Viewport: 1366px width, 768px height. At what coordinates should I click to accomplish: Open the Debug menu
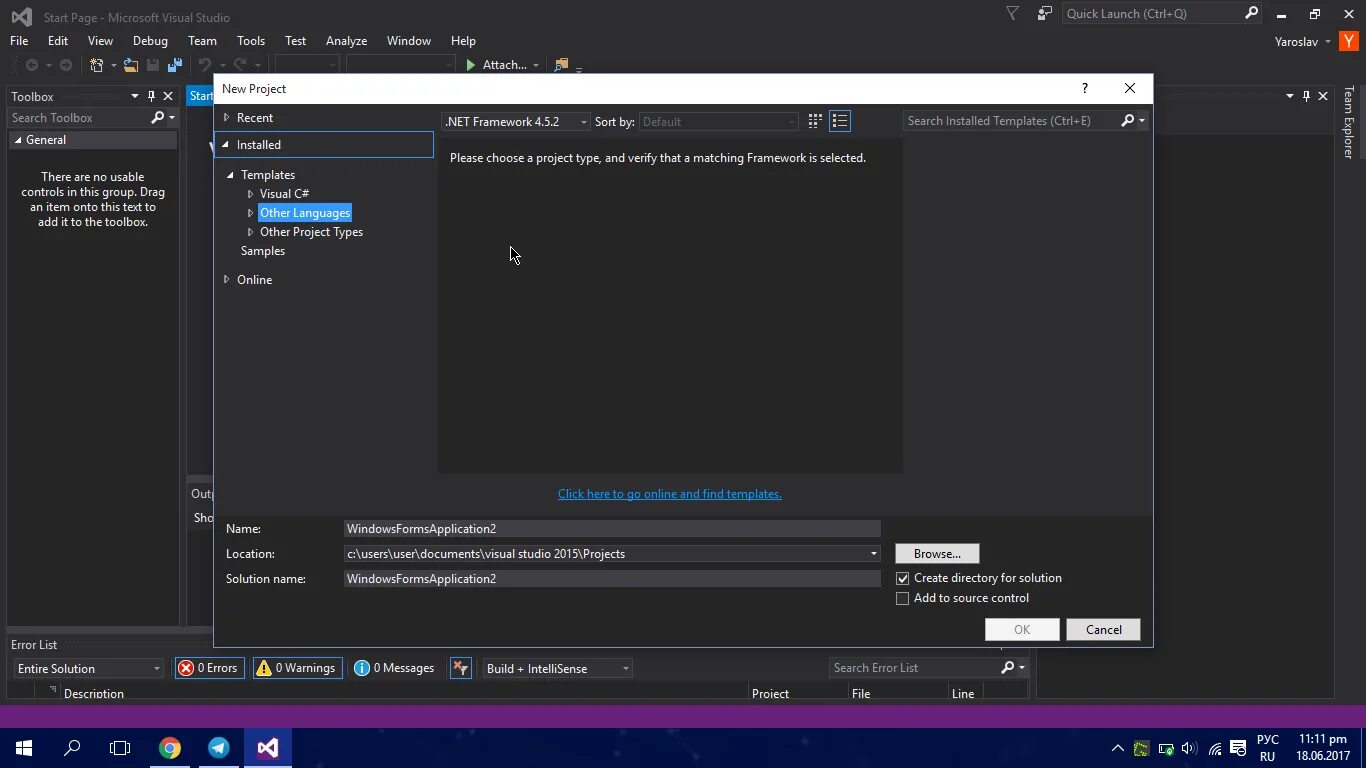point(150,41)
